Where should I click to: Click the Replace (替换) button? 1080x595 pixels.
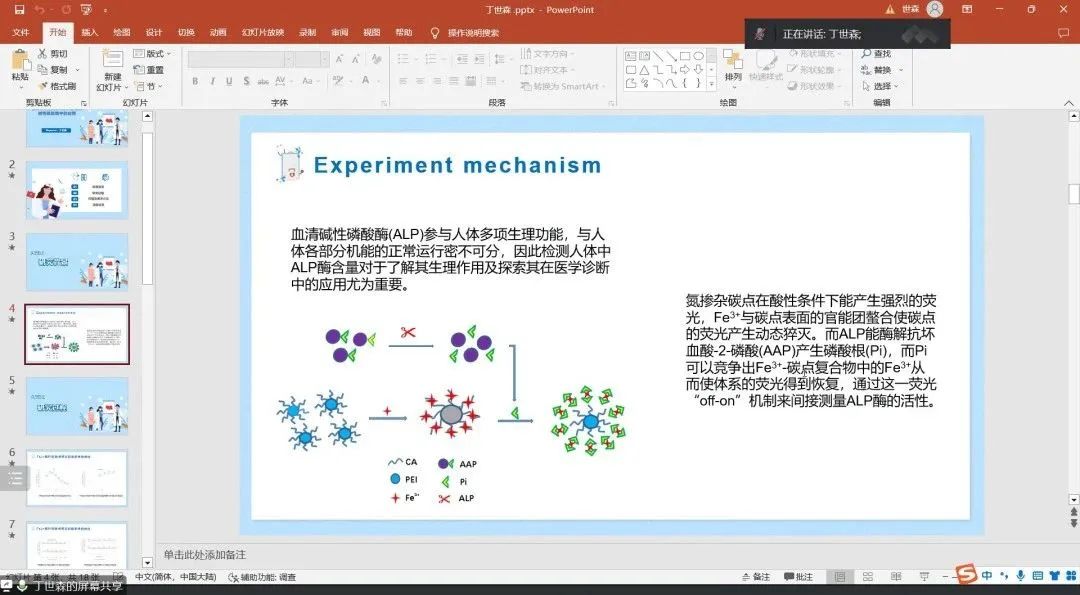click(882, 70)
